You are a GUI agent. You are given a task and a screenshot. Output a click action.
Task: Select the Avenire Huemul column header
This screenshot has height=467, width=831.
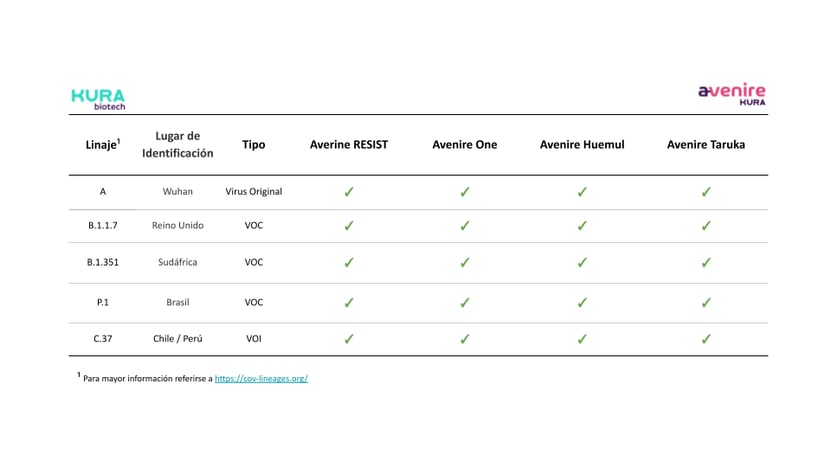click(x=582, y=144)
